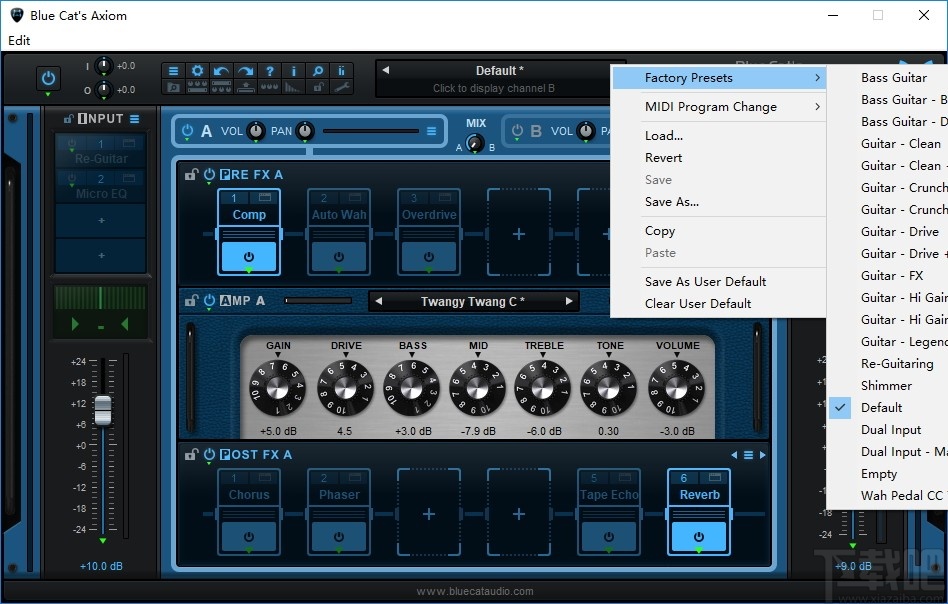Expand Factory Presets submenu arrow
This screenshot has width=948, height=604.
click(x=817, y=77)
